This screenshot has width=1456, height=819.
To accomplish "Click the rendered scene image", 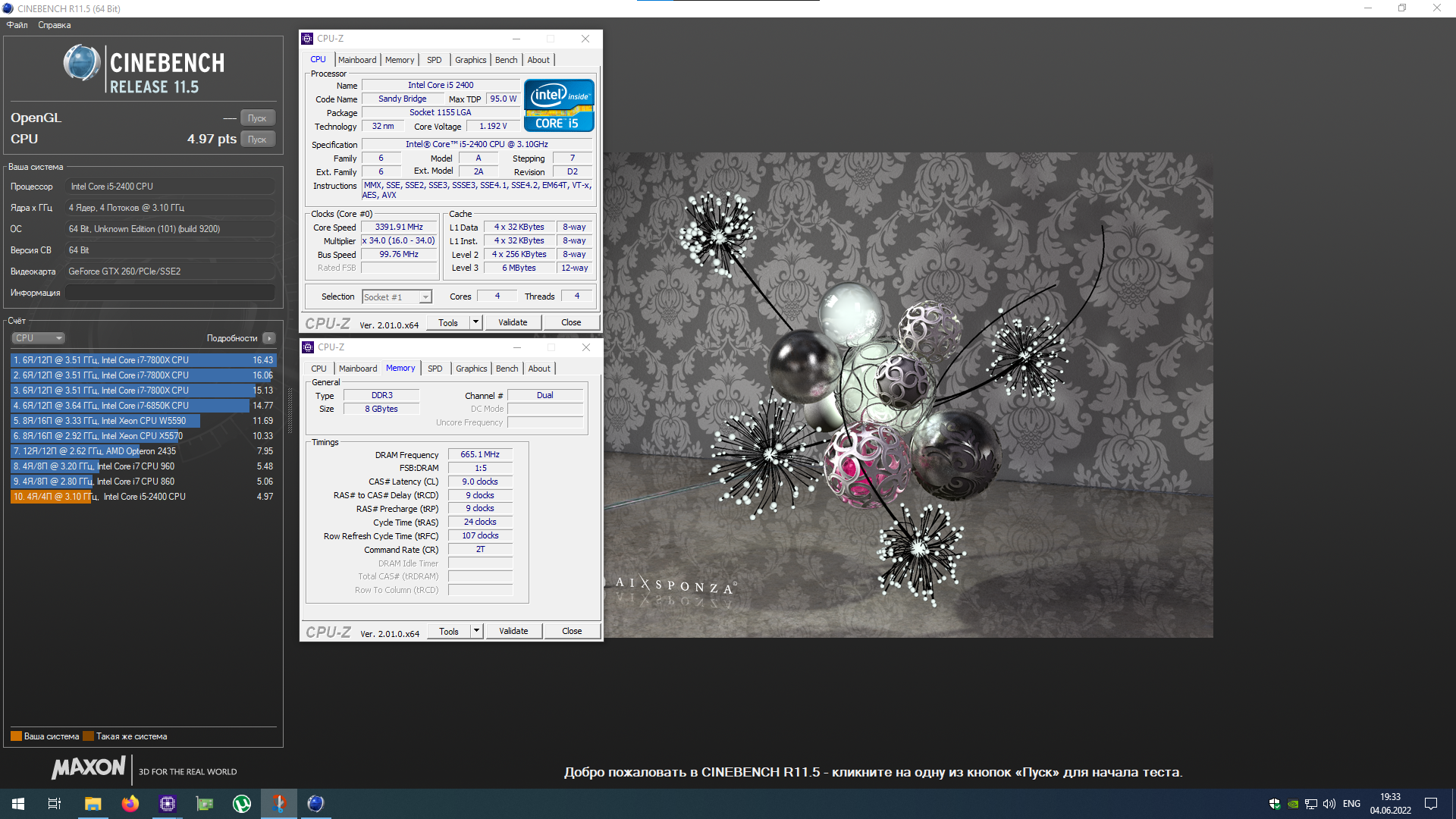I will [908, 395].
